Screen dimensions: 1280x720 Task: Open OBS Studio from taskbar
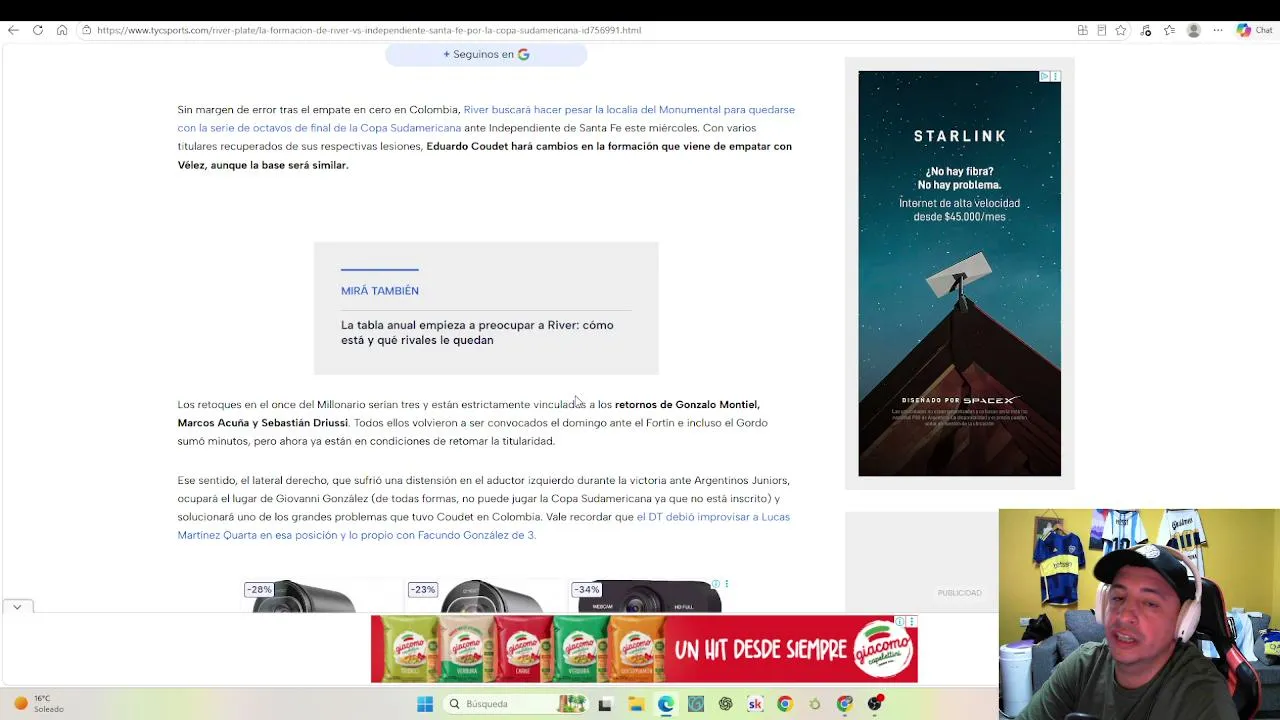(x=875, y=704)
